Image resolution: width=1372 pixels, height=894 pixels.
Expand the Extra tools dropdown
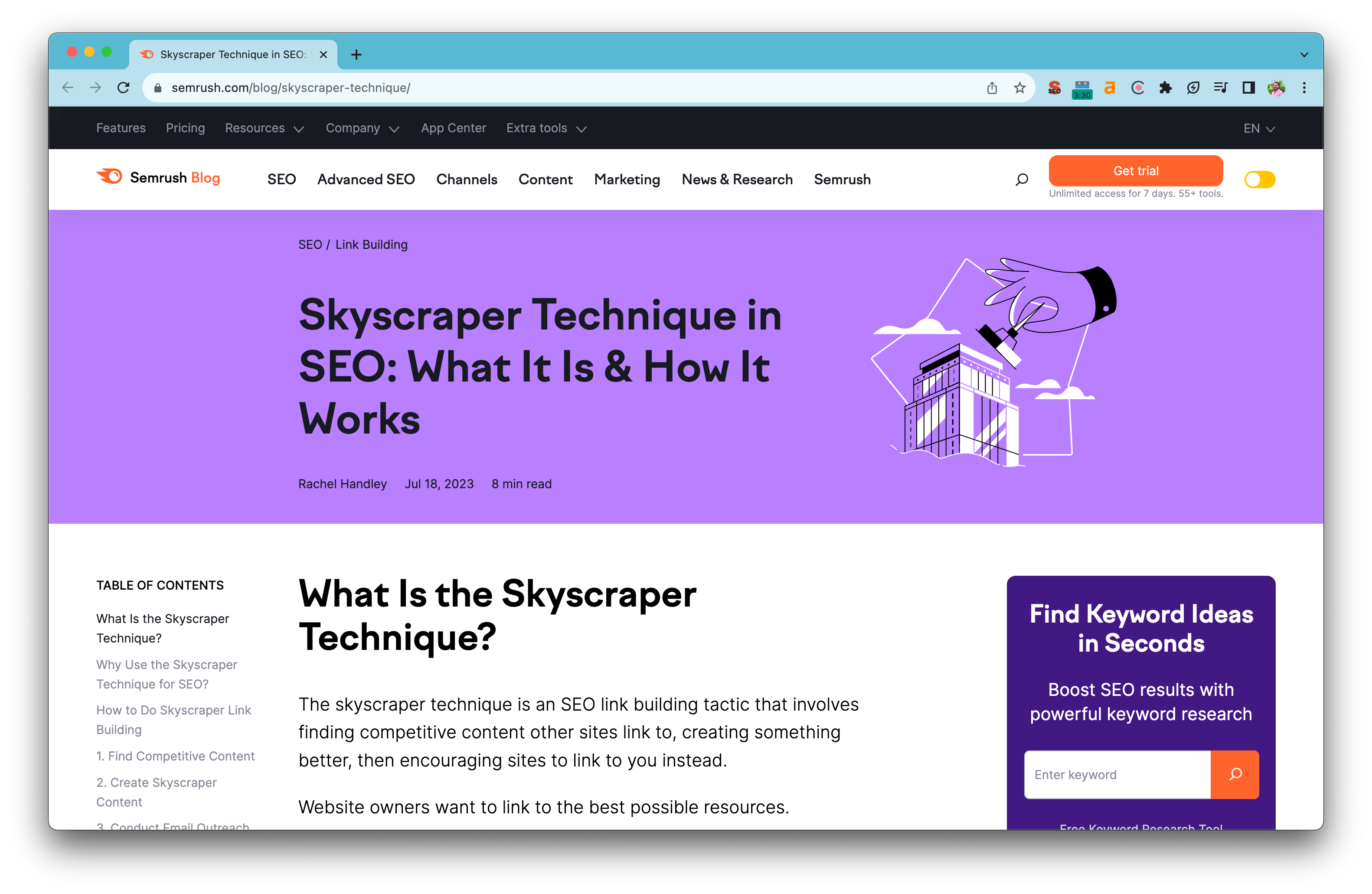click(546, 128)
